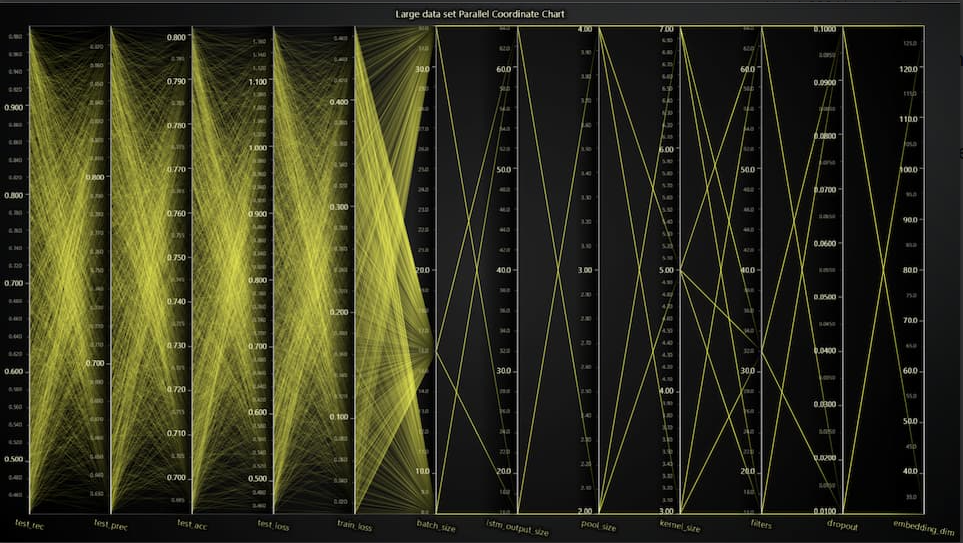963x543 pixels.
Task: Select the lstm_output_size axis label
Action: [x=517, y=527]
